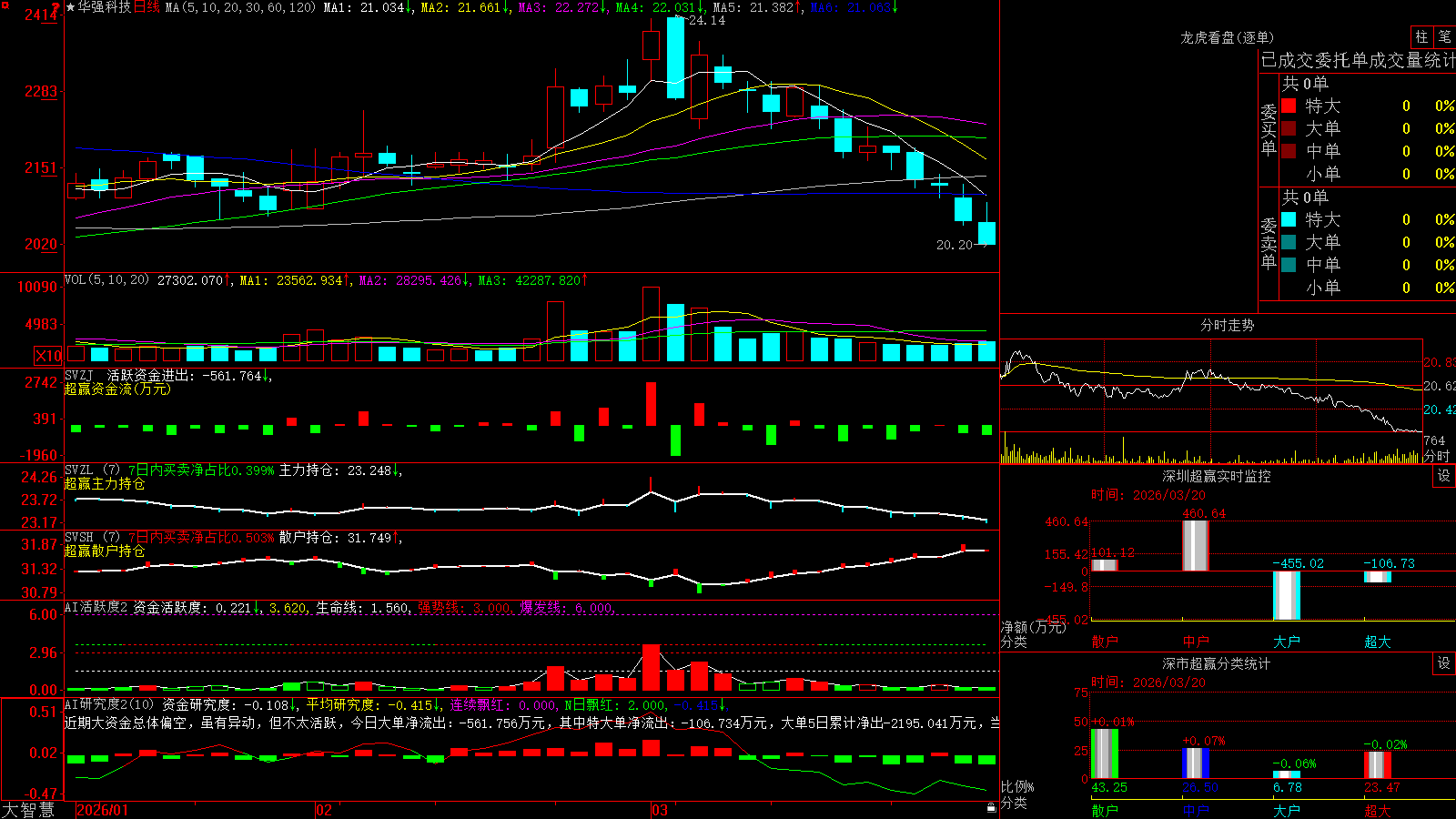Click the MA(5,10,20,30,60,120) indicator label
The image size is (1456, 819).
240,7
